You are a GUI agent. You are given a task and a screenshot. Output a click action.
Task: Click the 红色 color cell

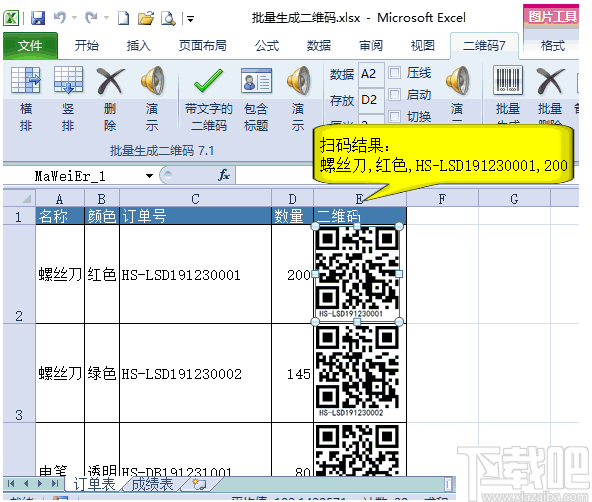(102, 274)
